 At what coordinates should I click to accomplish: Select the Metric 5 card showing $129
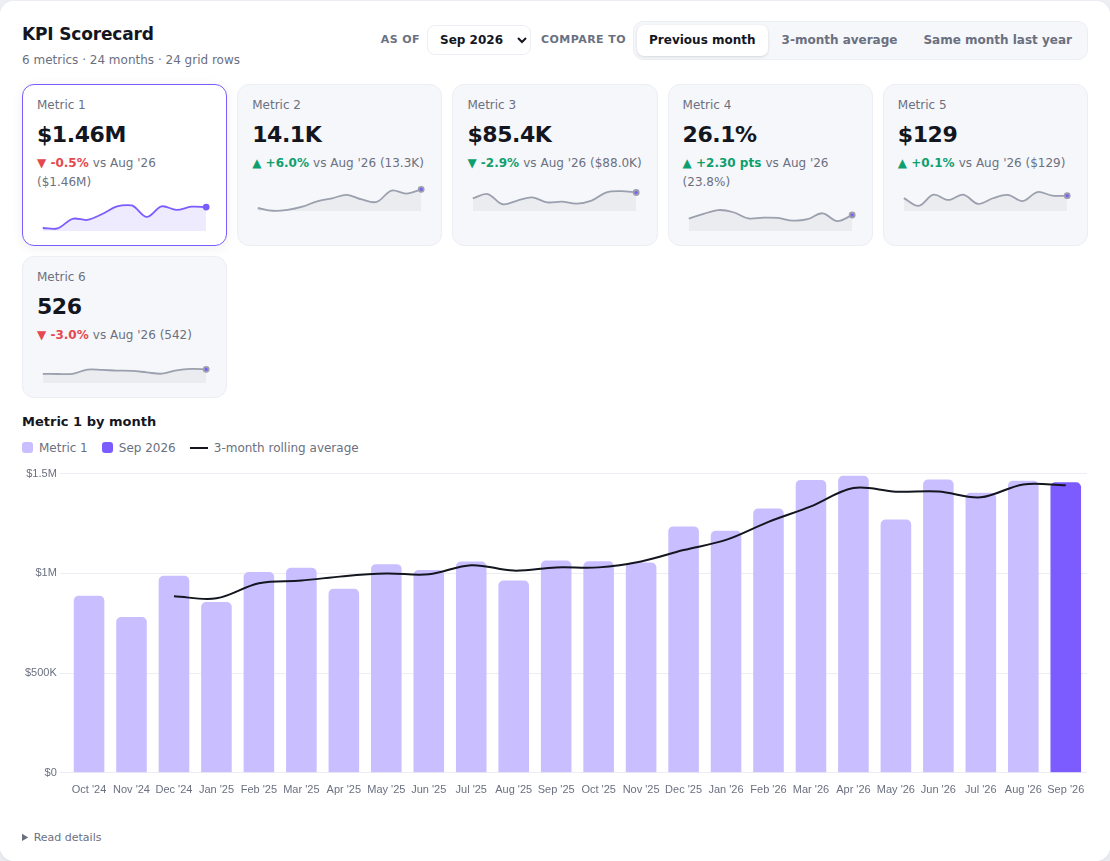point(985,165)
